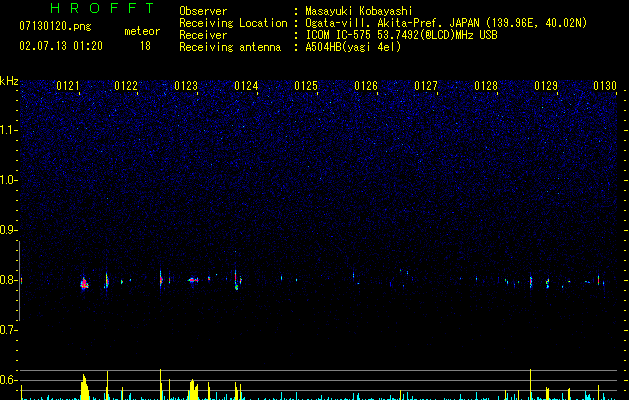The width and height of the screenshot is (629, 400).
Task: Click the vertical echo below 0124
Action: (x=236, y=280)
